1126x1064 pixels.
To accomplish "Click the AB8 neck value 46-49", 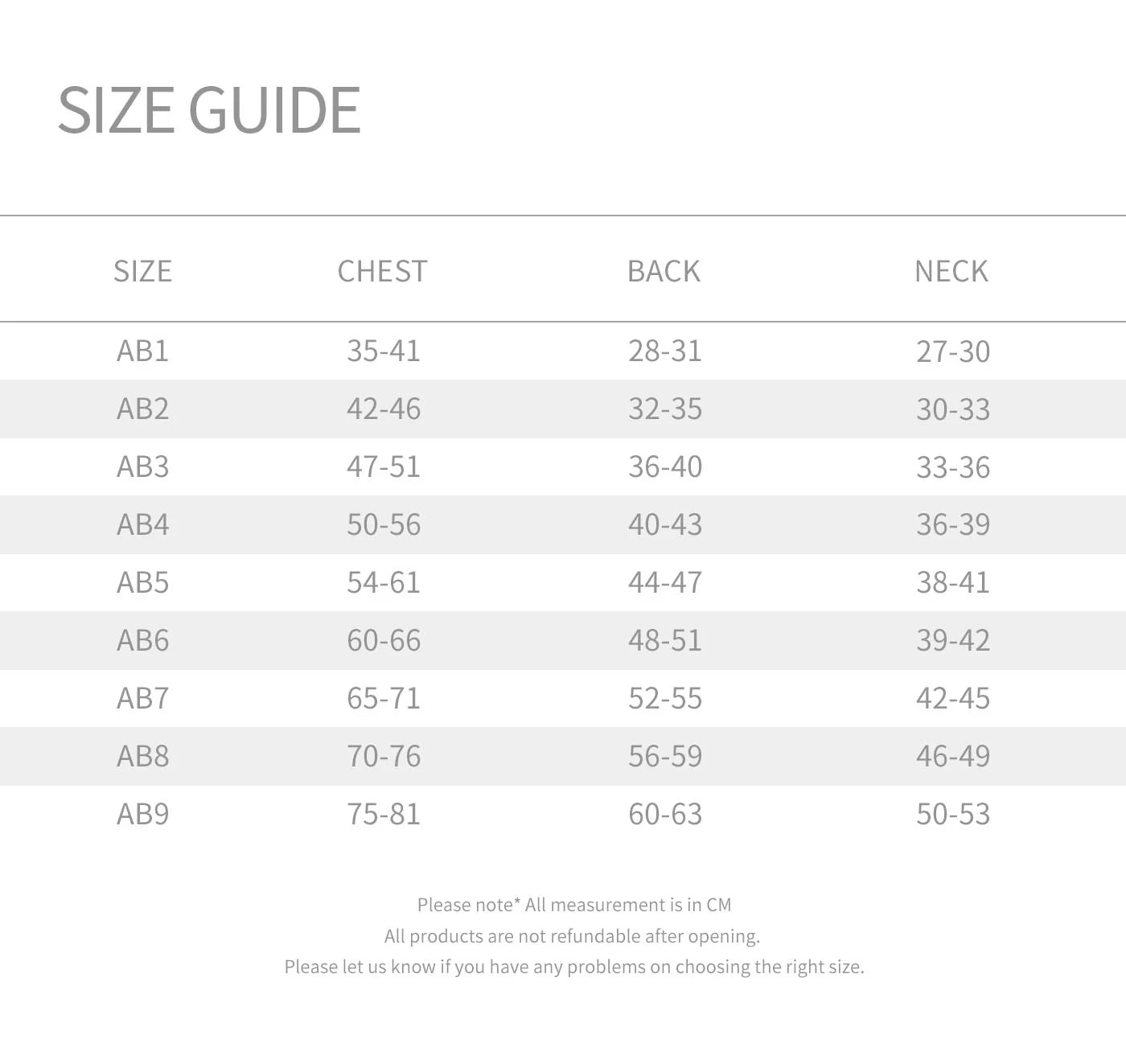I will point(953,756).
